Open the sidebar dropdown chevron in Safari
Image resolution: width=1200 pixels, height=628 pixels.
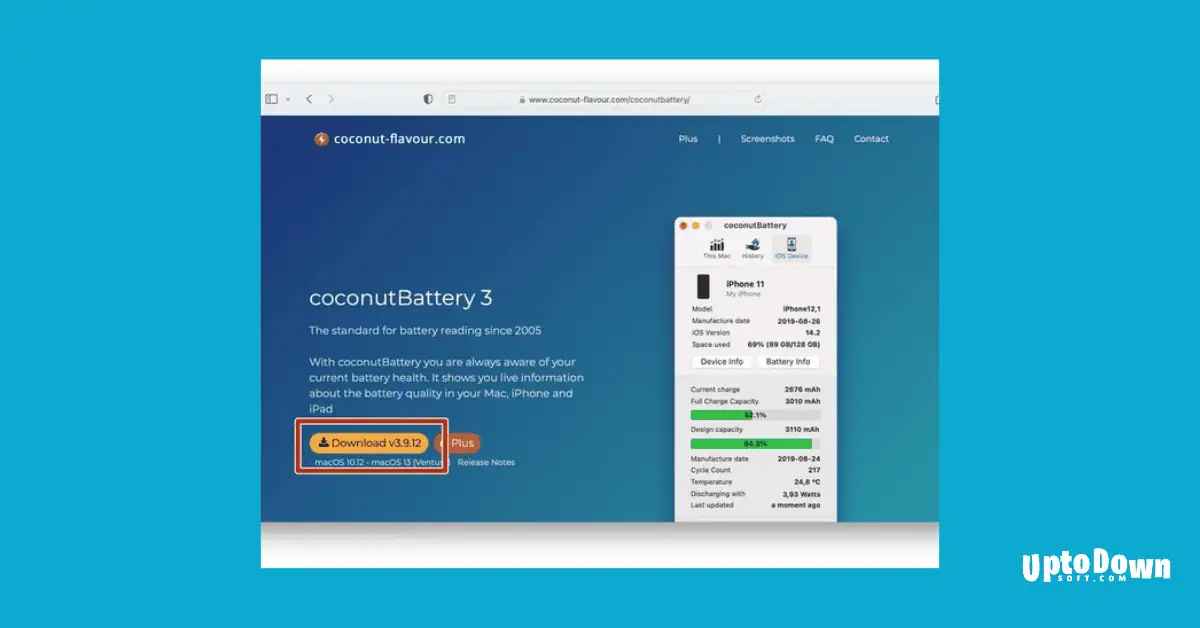287,99
